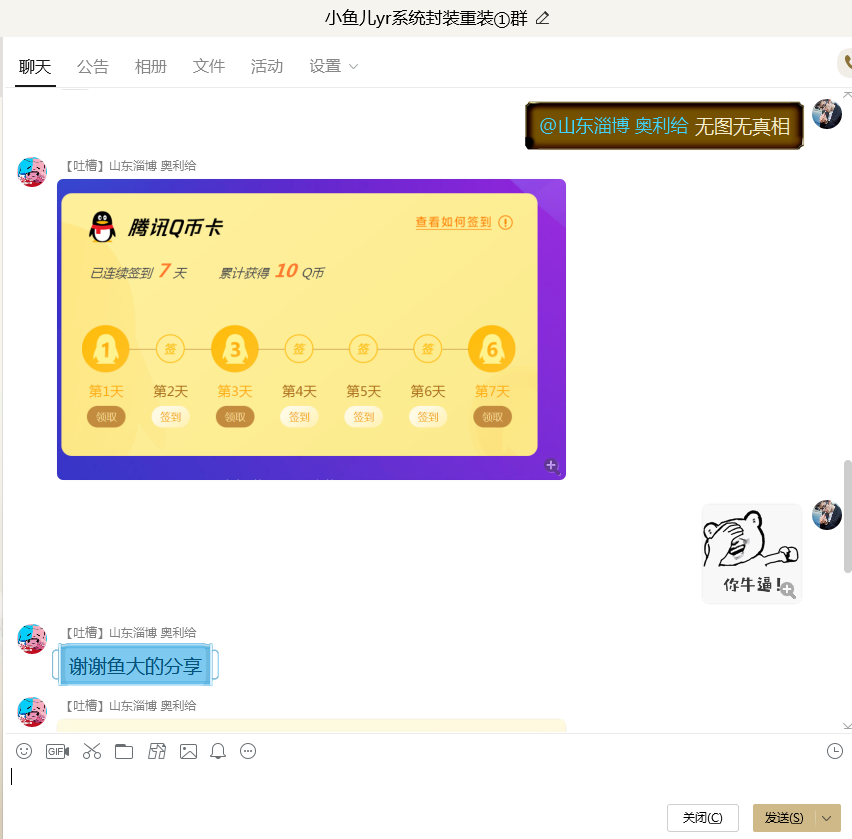Open the 你牛逼 bear sticker image

752,553
